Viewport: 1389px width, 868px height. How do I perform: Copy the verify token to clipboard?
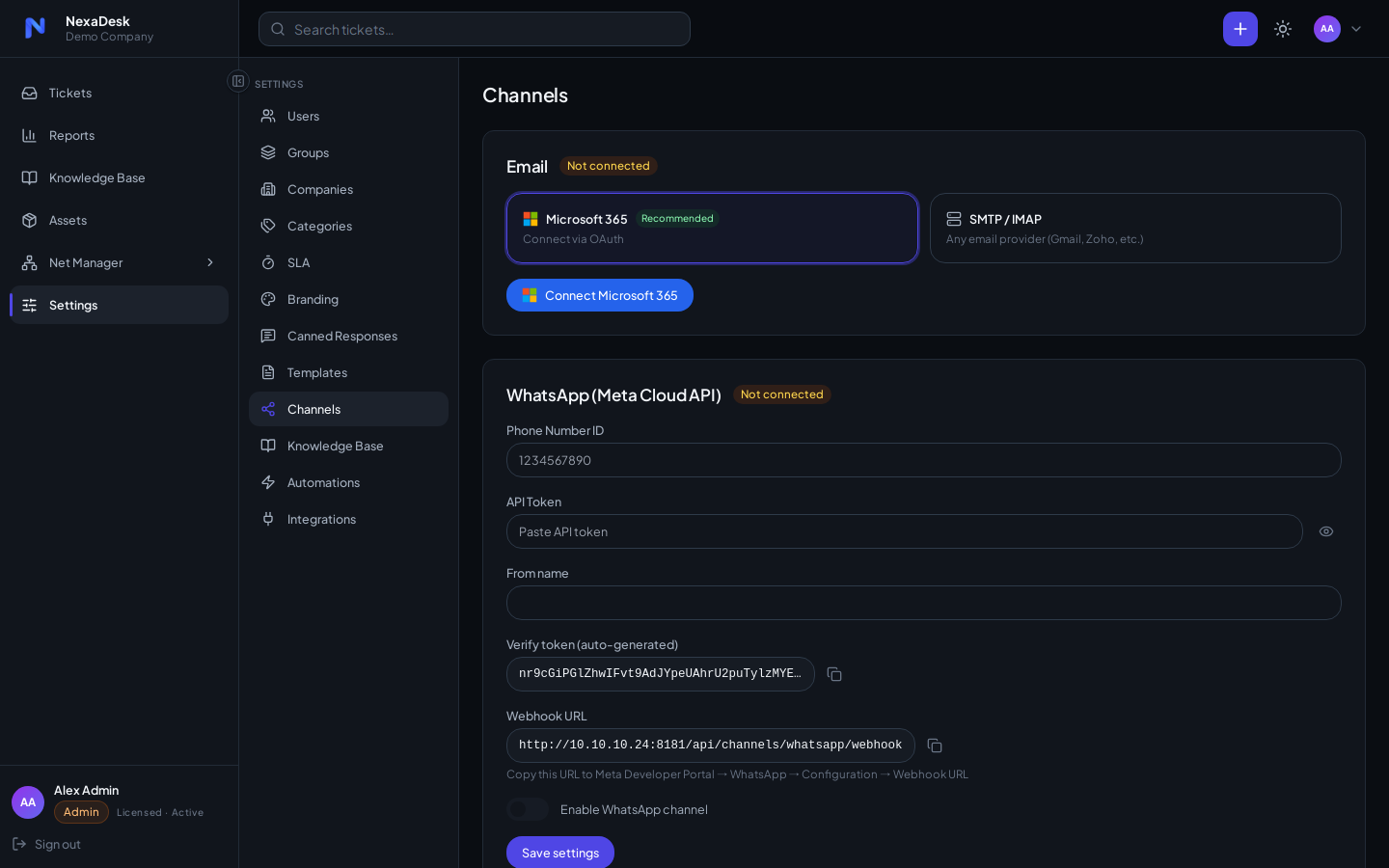[x=834, y=674]
